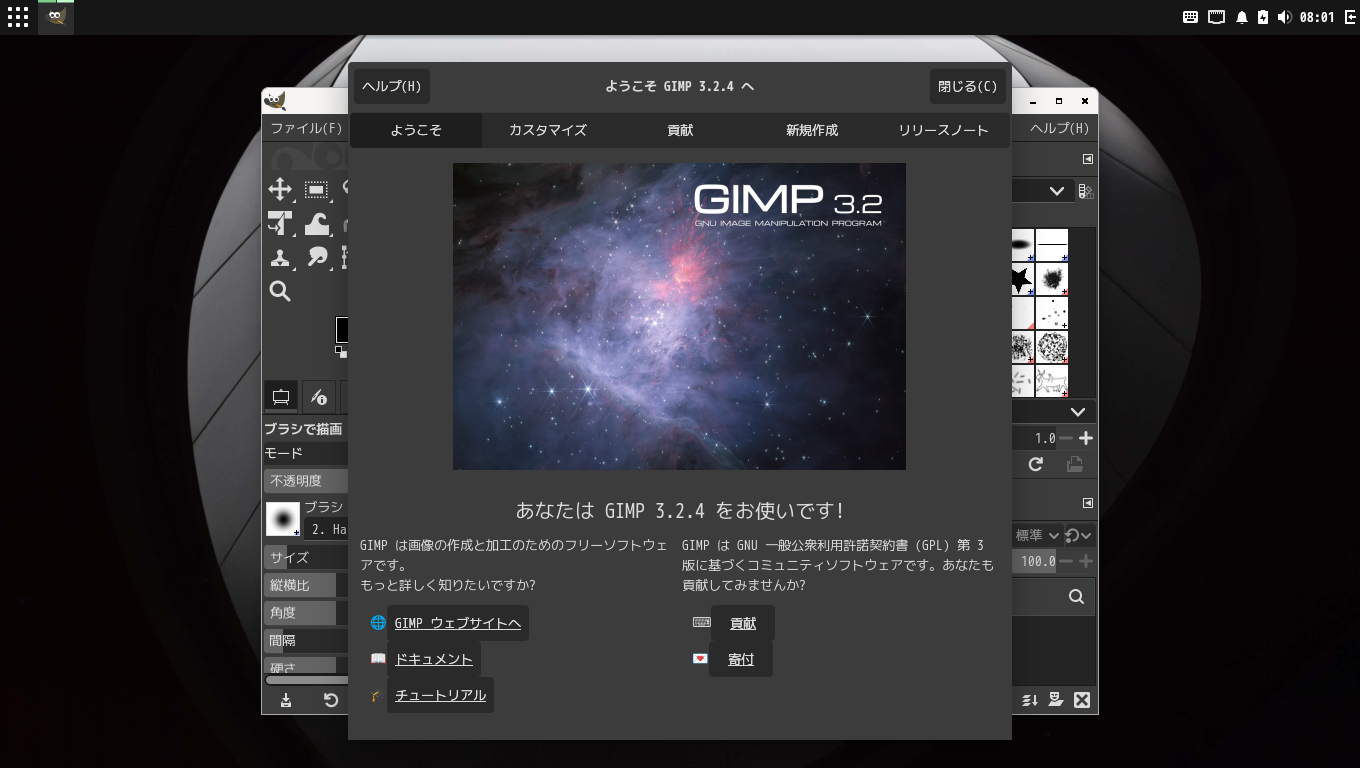Image resolution: width=1360 pixels, height=768 pixels.
Task: Activate the Clone stamp tool
Action: pos(280,258)
